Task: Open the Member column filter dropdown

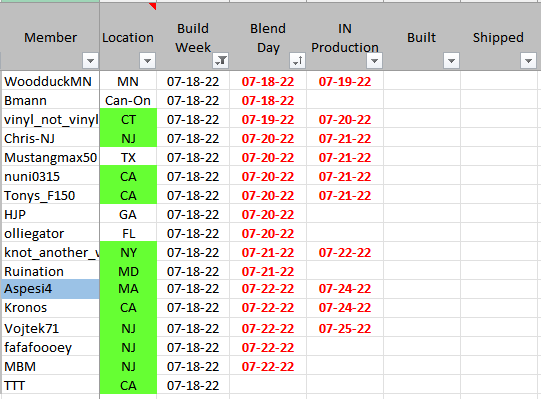Action: (90, 61)
